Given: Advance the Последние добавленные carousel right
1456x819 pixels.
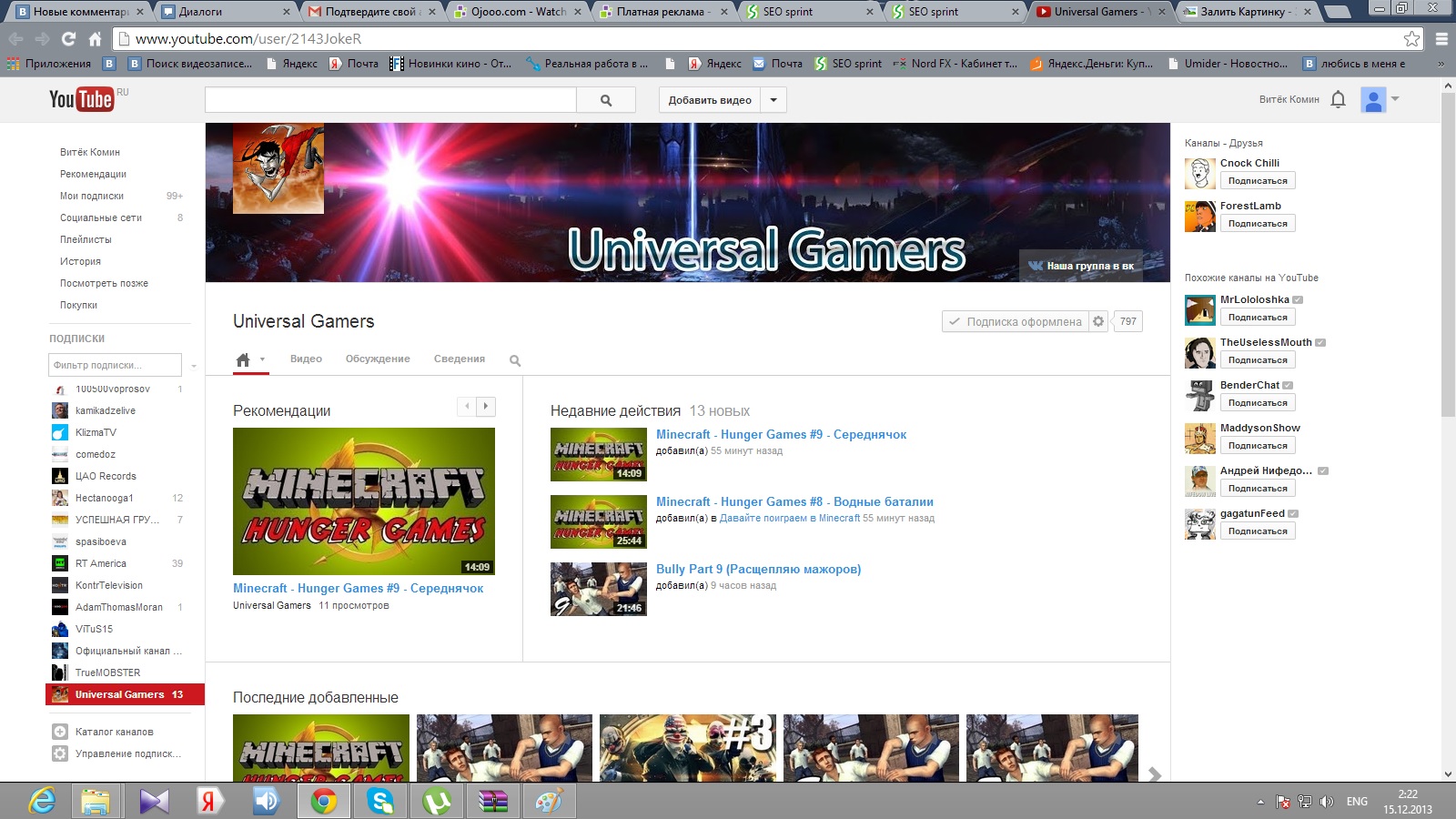Looking at the screenshot, I should (1155, 774).
